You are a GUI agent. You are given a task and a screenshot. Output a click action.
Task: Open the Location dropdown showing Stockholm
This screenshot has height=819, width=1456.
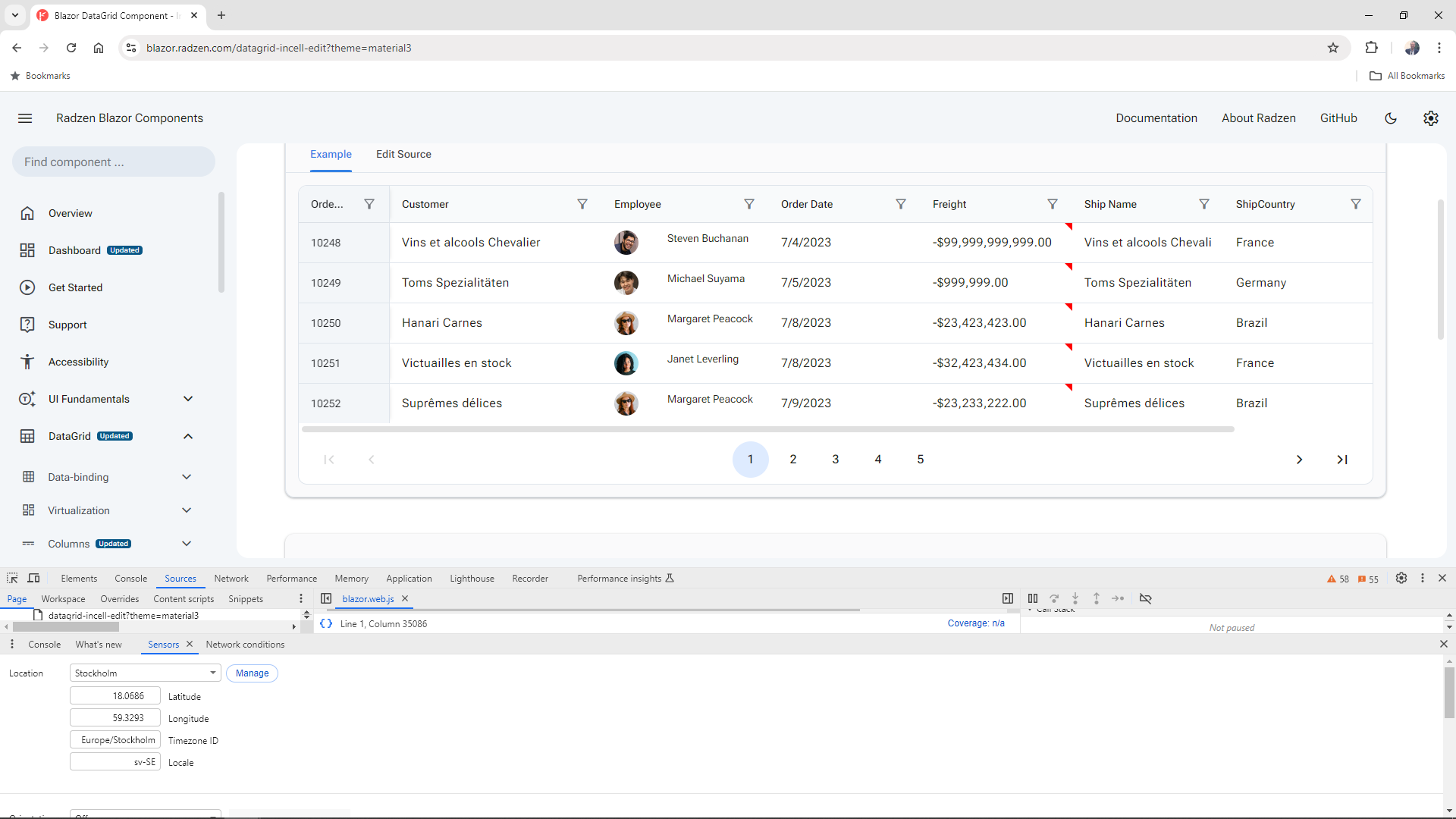pos(145,673)
